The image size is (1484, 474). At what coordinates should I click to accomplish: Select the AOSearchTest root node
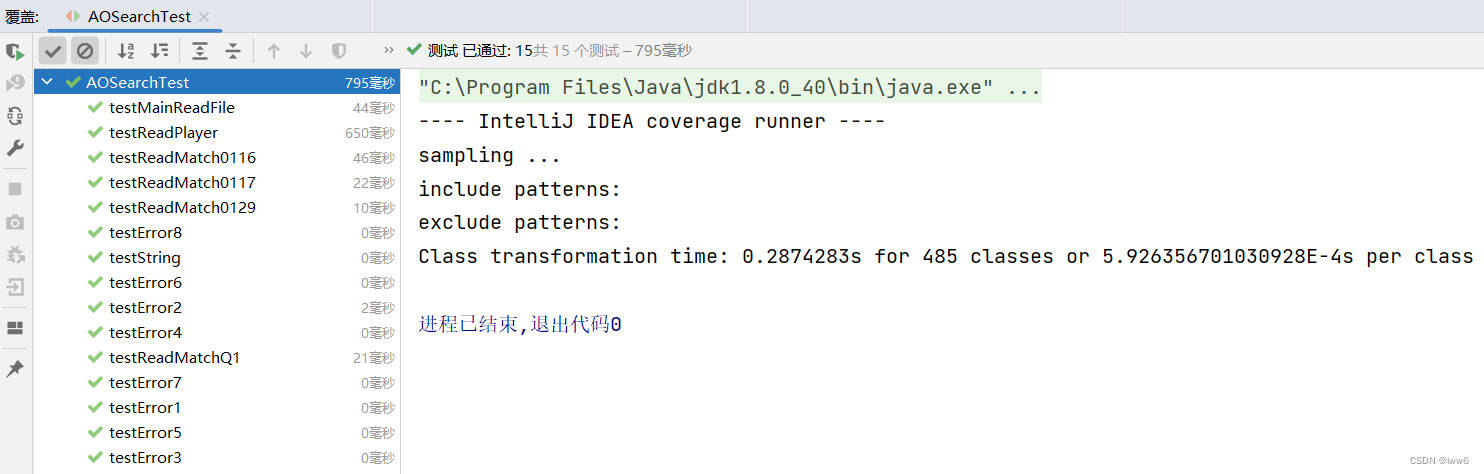(x=216, y=82)
